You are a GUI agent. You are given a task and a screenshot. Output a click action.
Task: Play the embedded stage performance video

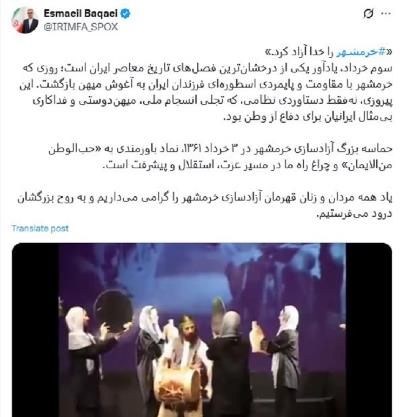coord(202,330)
